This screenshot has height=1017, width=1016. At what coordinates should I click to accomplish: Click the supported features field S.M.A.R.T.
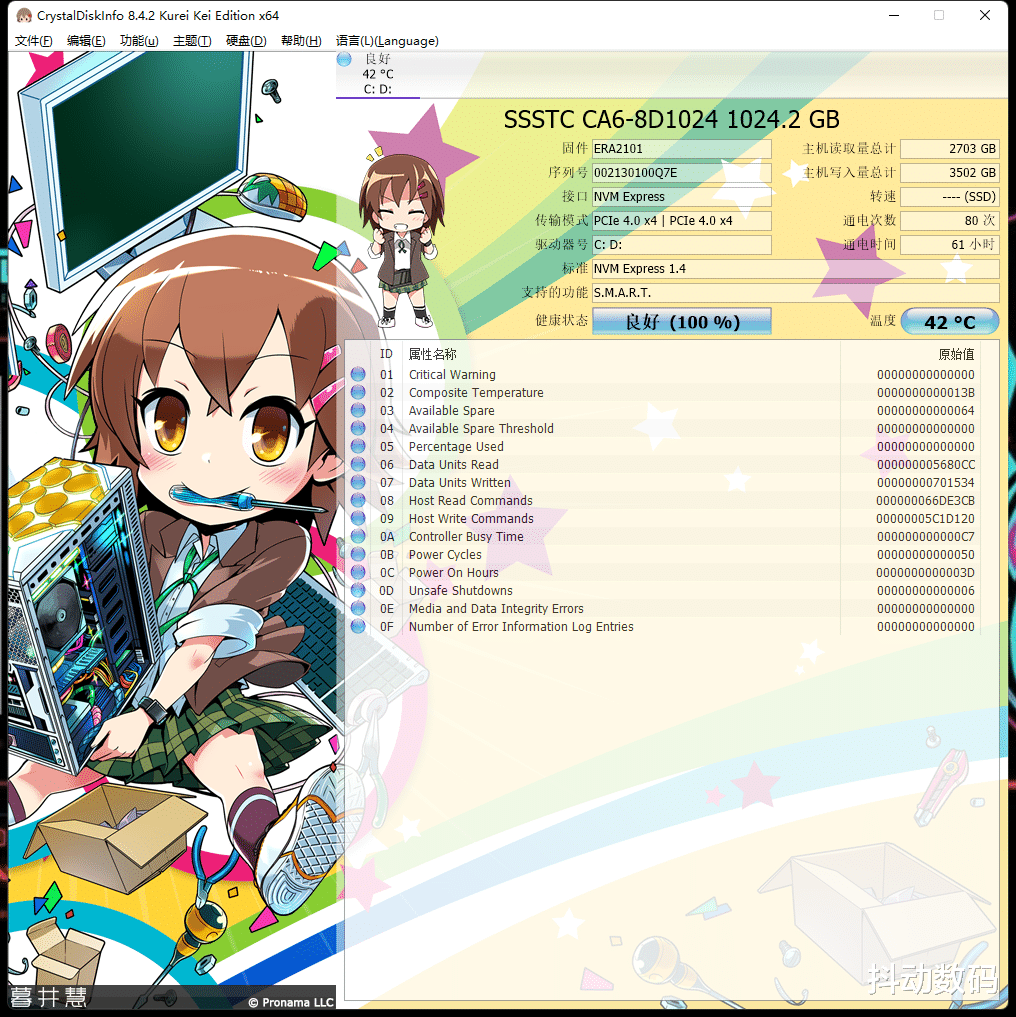coord(795,293)
